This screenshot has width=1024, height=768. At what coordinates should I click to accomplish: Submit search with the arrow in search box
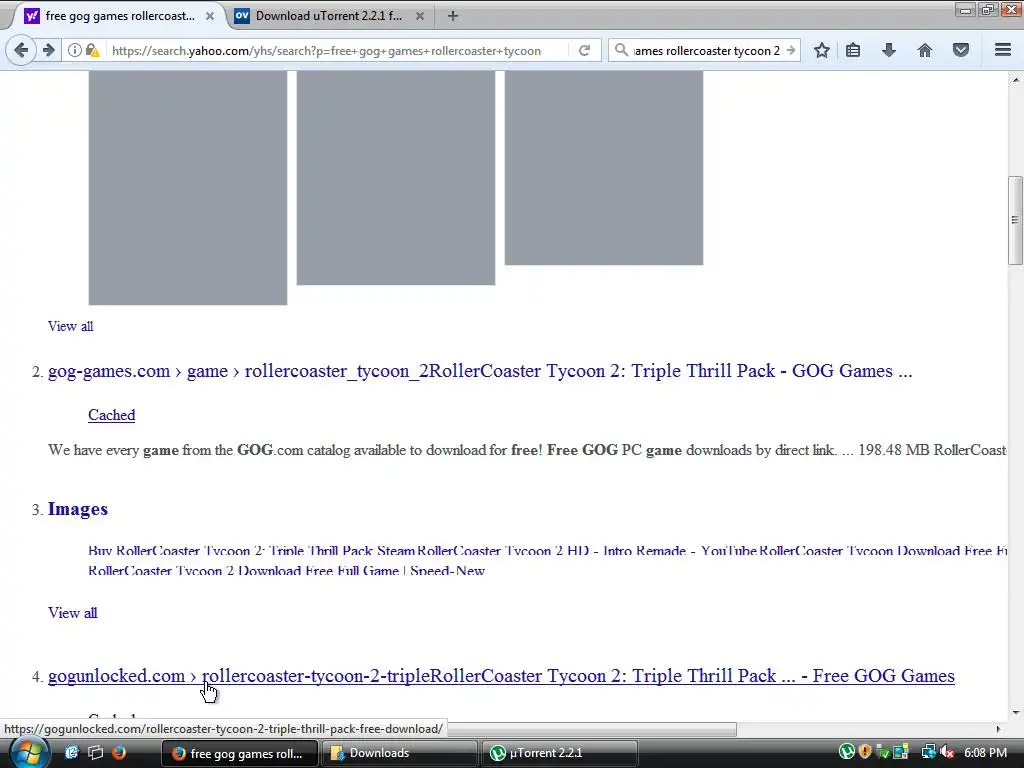pyautogui.click(x=791, y=50)
